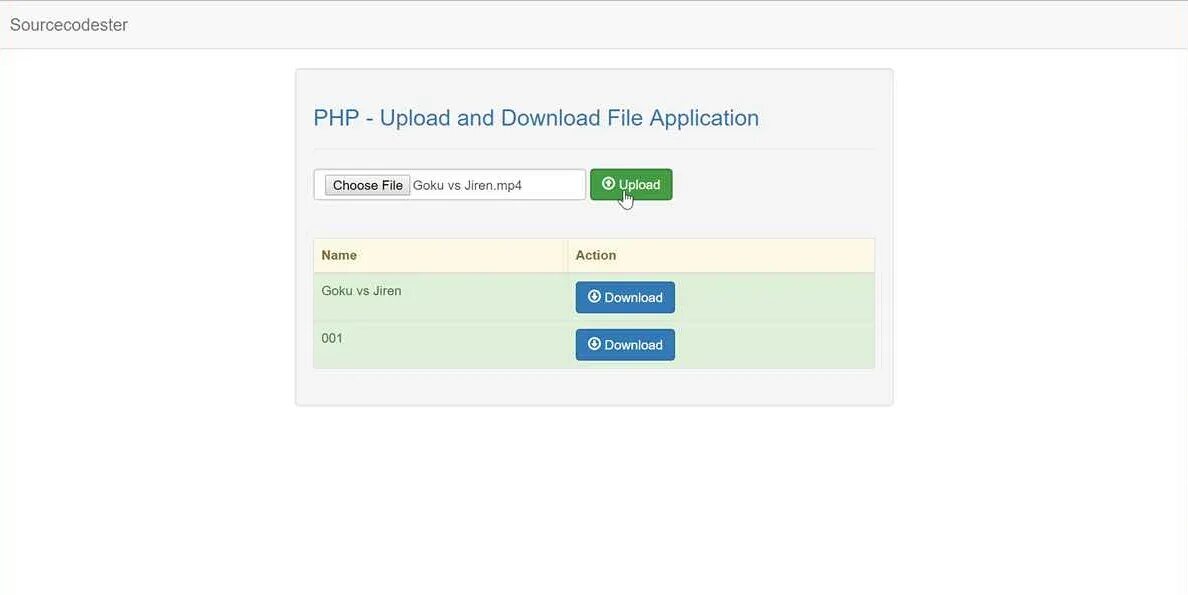Click the Name column header
The height and width of the screenshot is (595, 1188).
click(440, 255)
